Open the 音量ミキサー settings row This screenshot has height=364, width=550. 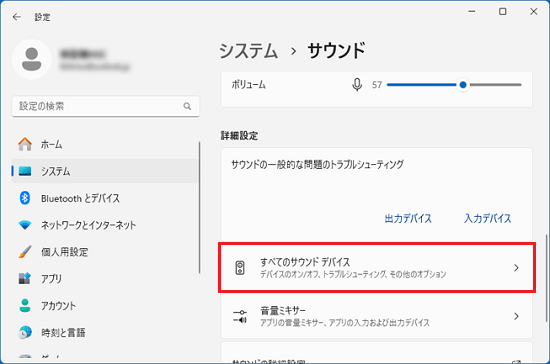376,316
